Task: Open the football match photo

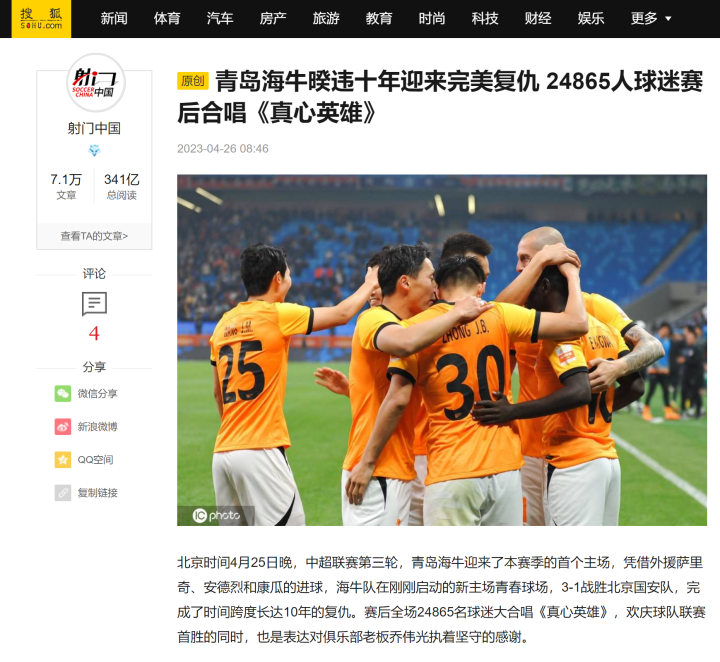Action: (x=442, y=350)
